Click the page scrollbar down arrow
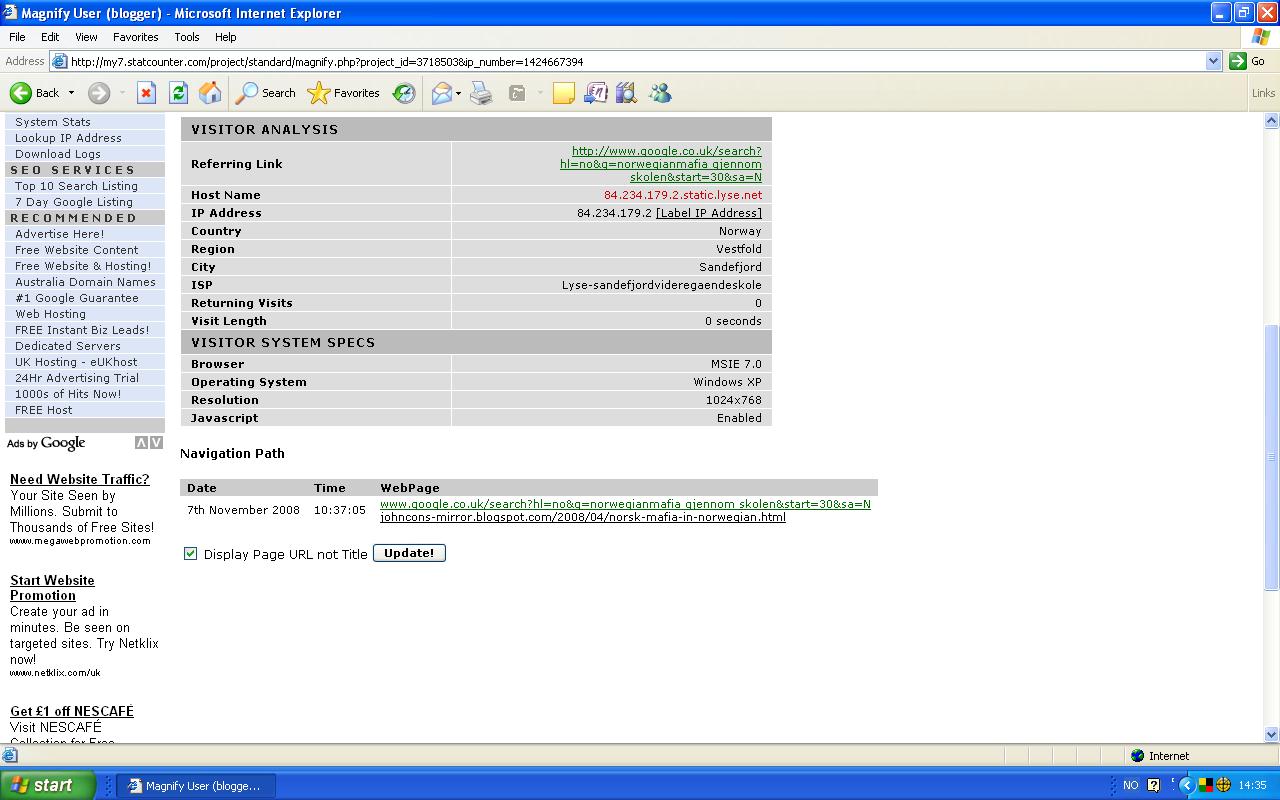 click(1272, 734)
